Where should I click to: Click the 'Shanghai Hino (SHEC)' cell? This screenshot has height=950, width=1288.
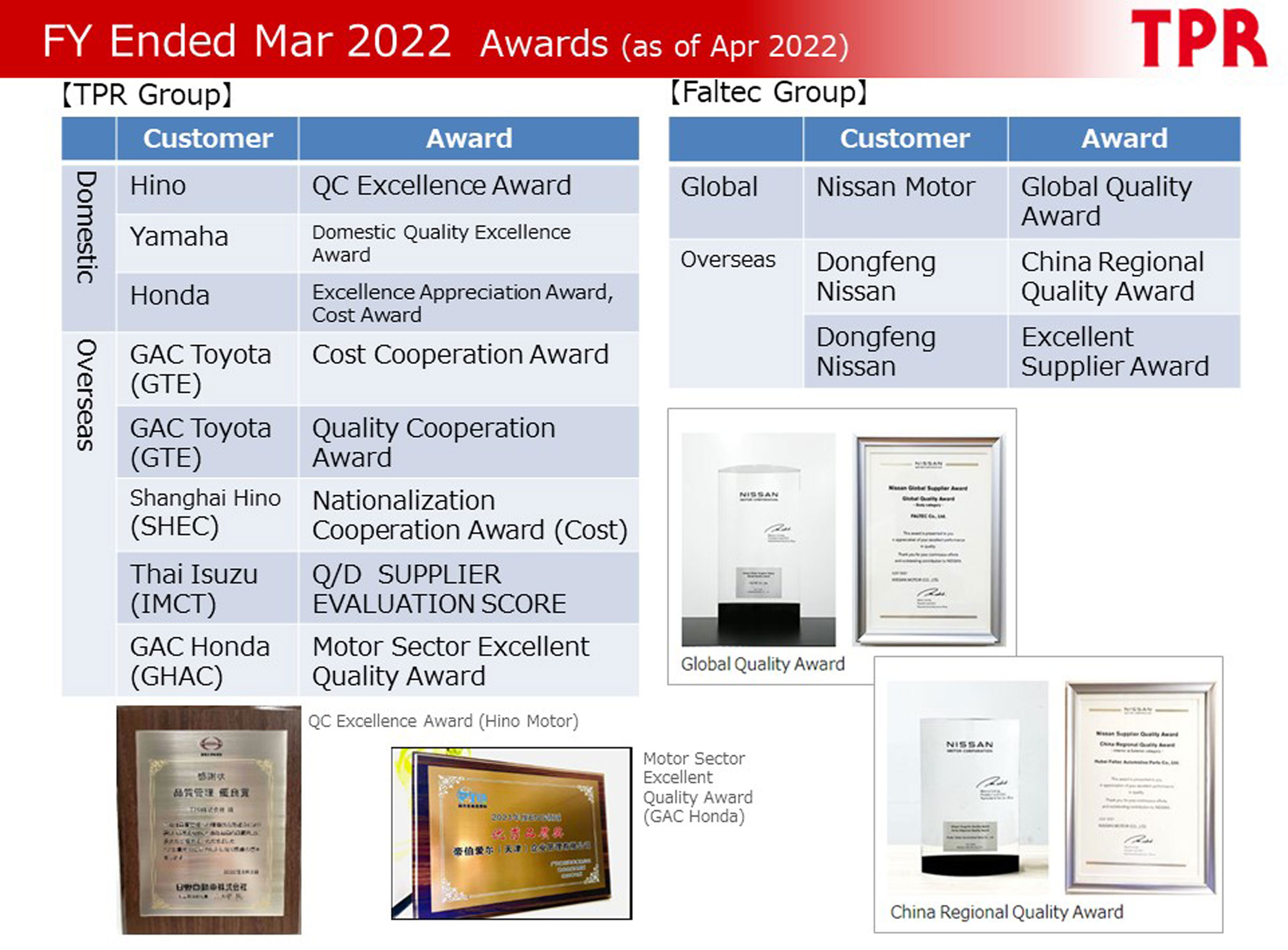point(207,515)
